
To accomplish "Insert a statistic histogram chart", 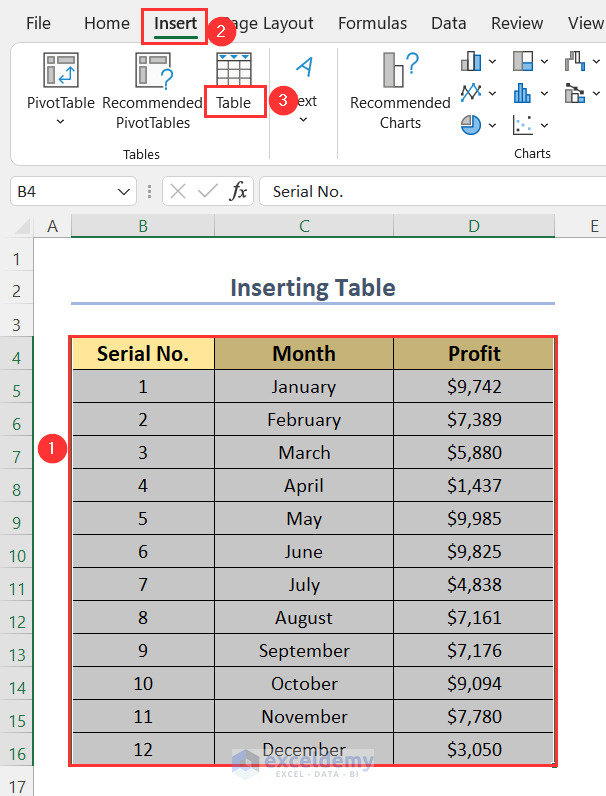I will [x=523, y=93].
